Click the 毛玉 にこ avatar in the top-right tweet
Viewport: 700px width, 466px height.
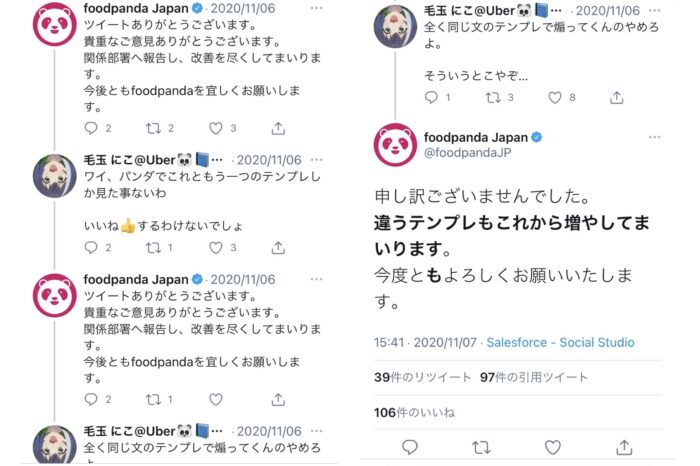click(x=395, y=24)
